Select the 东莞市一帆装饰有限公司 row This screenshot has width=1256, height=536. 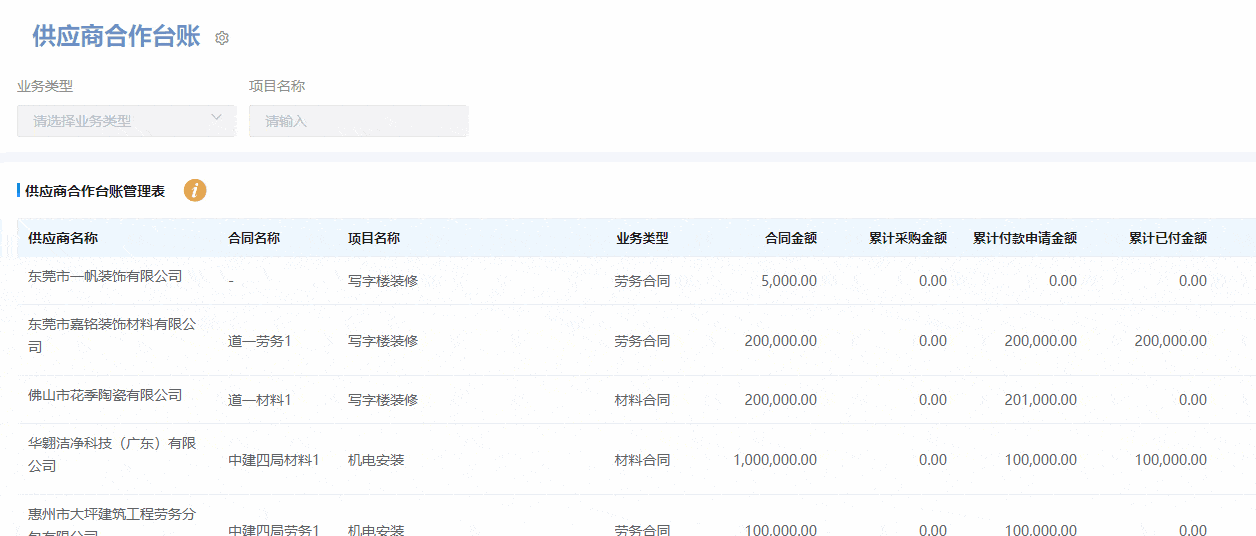pyautogui.click(x=105, y=276)
